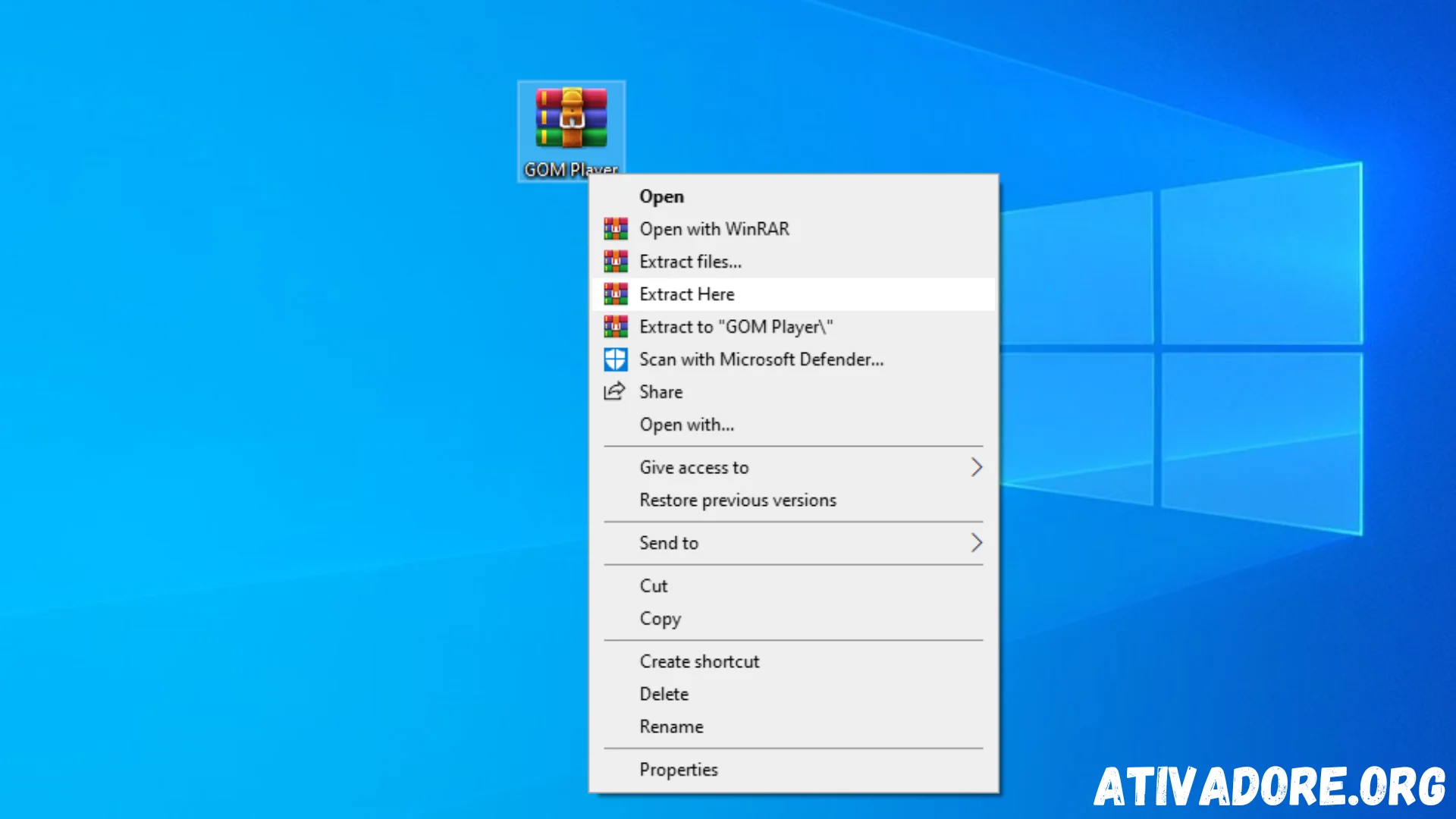Image resolution: width=1456 pixels, height=819 pixels.
Task: Select the Microsoft Defender scan icon
Action: [614, 359]
